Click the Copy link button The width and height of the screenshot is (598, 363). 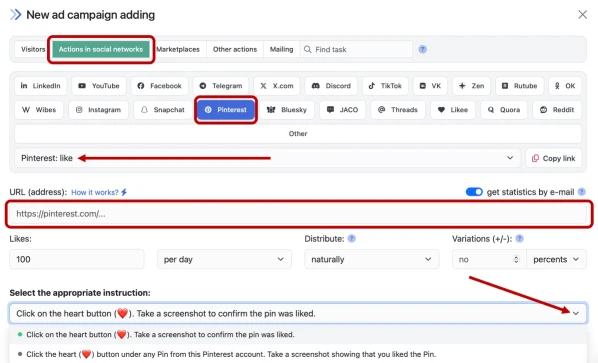(554, 158)
